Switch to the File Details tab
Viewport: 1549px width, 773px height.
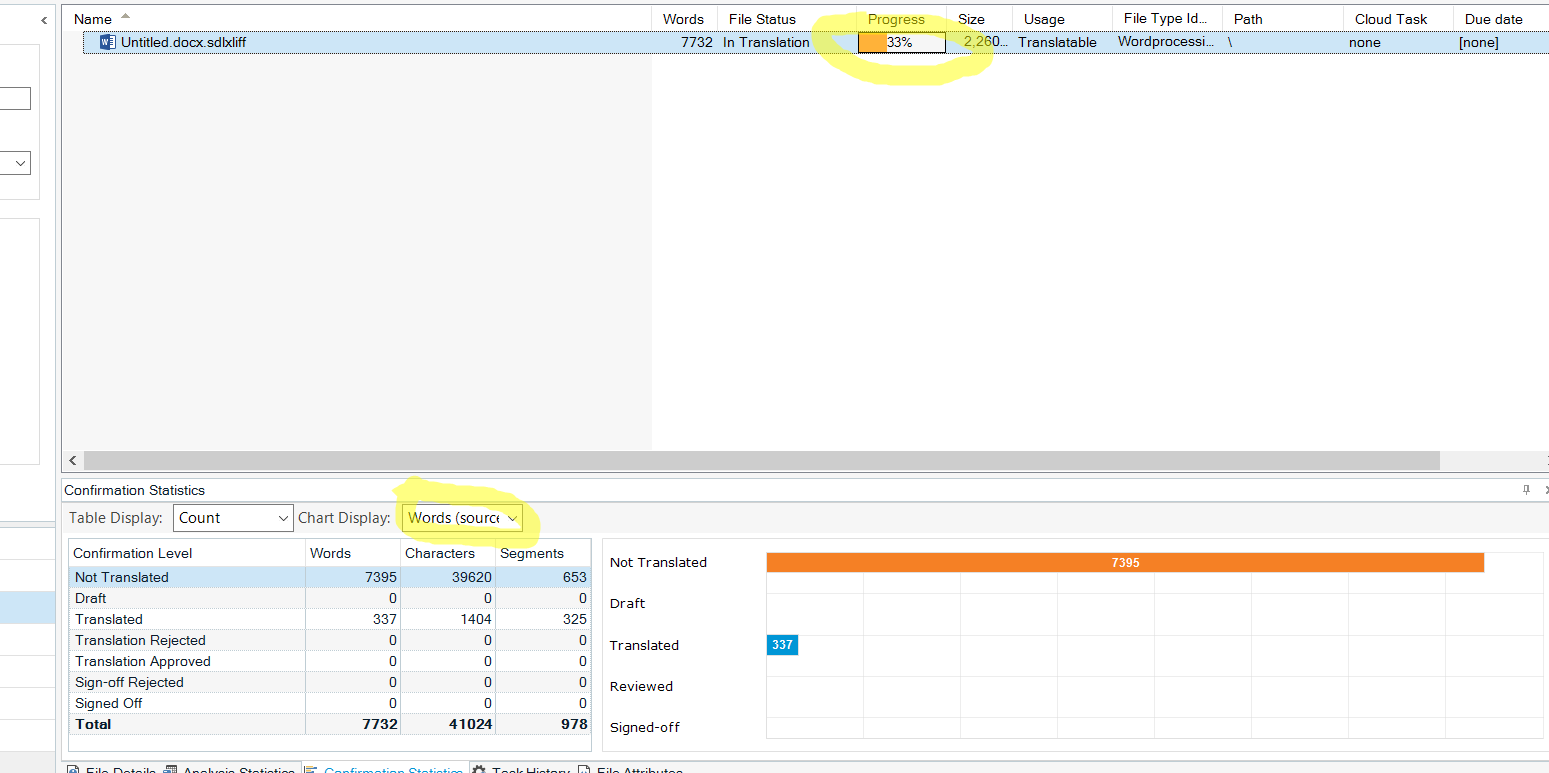click(x=111, y=771)
